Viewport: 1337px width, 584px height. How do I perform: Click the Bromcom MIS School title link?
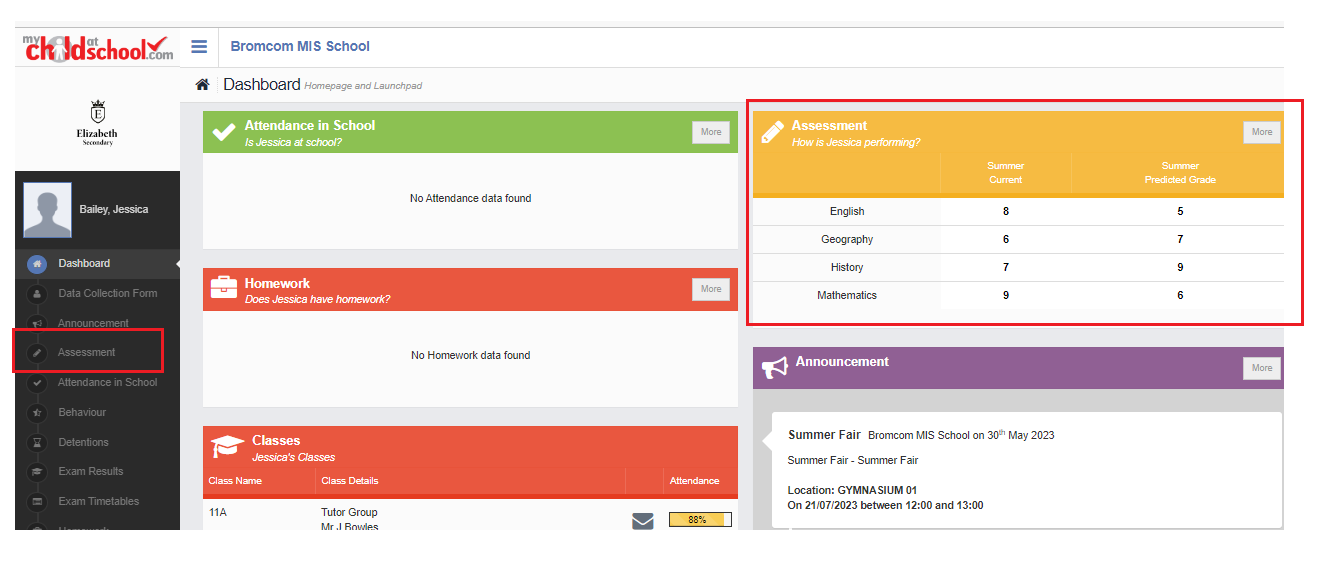(x=300, y=46)
